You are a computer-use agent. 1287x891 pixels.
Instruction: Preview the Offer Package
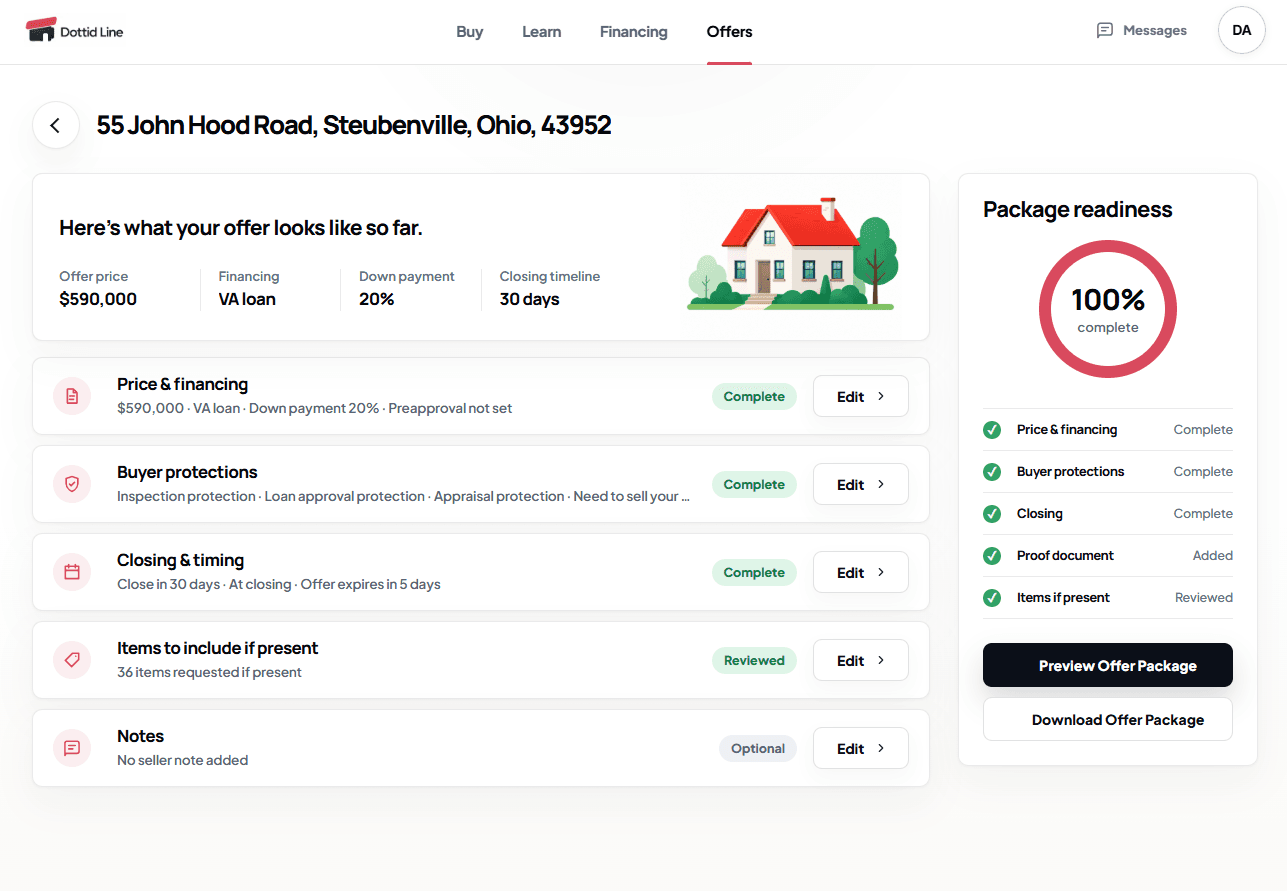1108,665
